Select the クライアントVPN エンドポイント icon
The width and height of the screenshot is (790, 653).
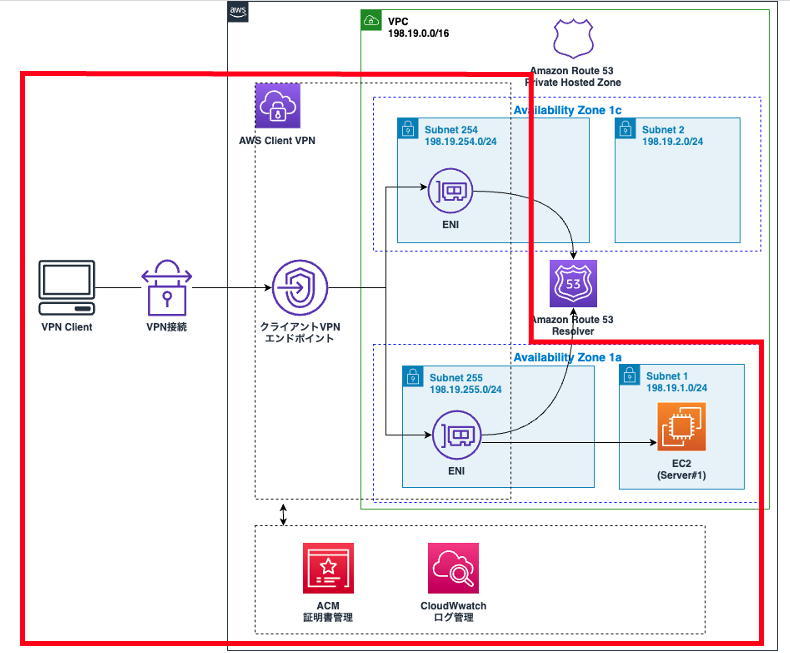coord(300,288)
